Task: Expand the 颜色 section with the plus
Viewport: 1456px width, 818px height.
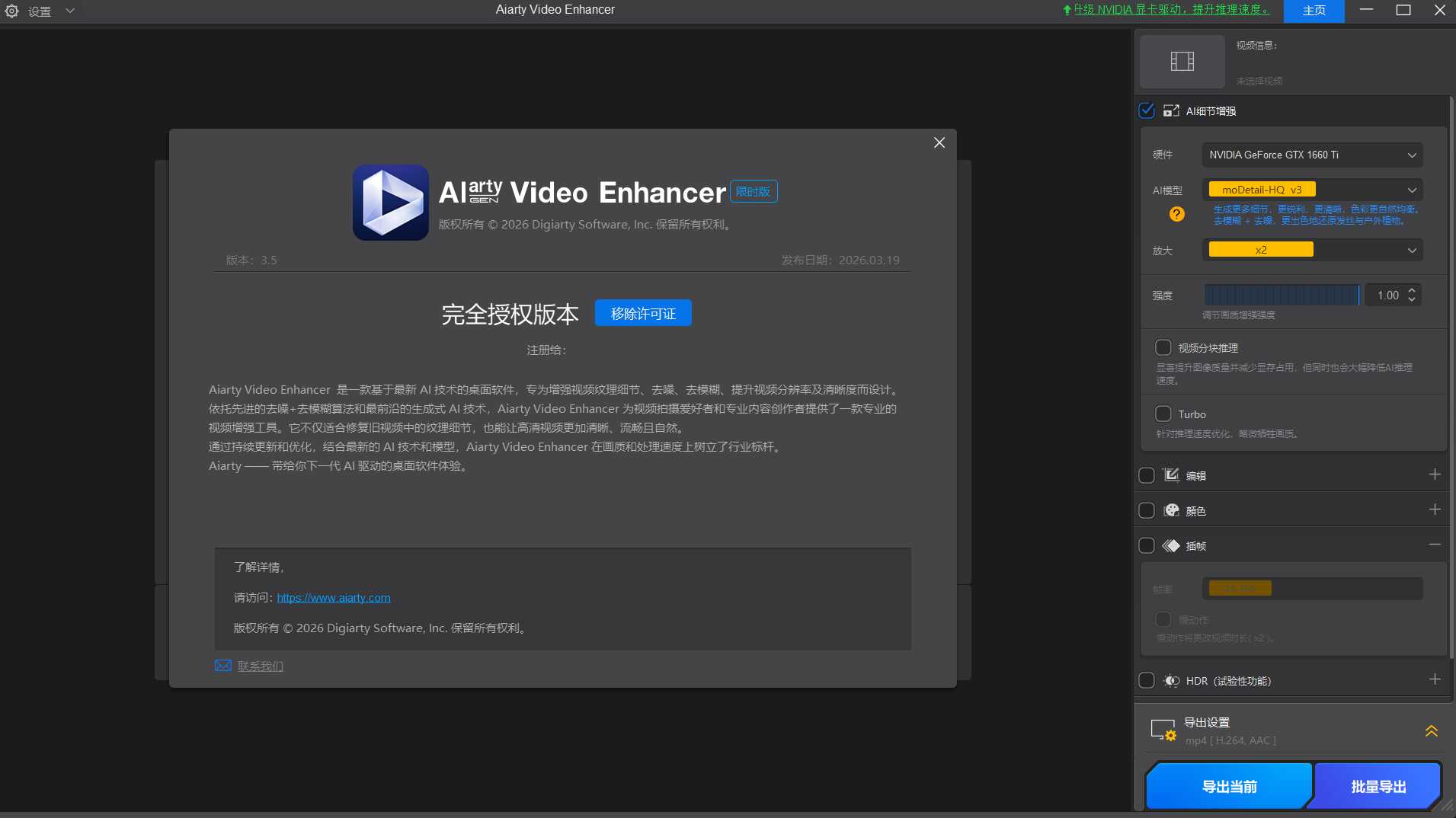Action: (1435, 510)
